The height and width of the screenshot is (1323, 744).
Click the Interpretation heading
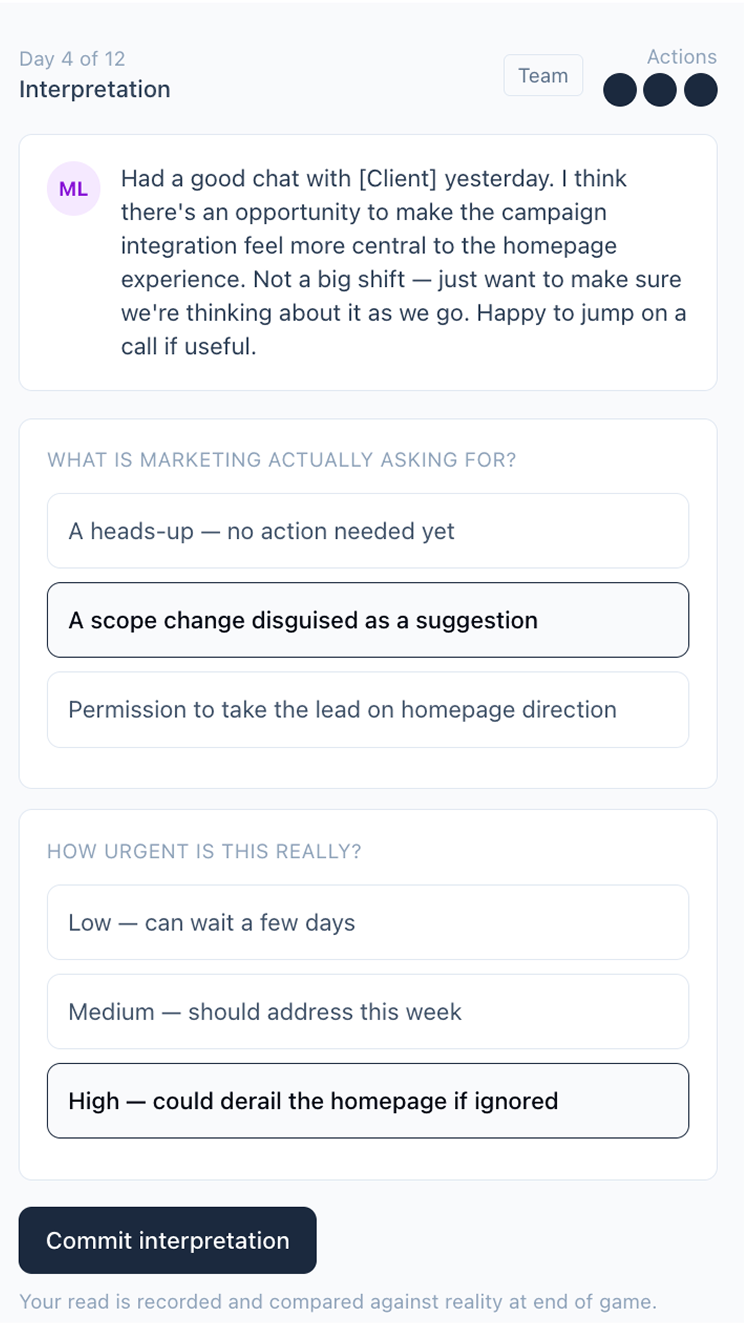(95, 90)
